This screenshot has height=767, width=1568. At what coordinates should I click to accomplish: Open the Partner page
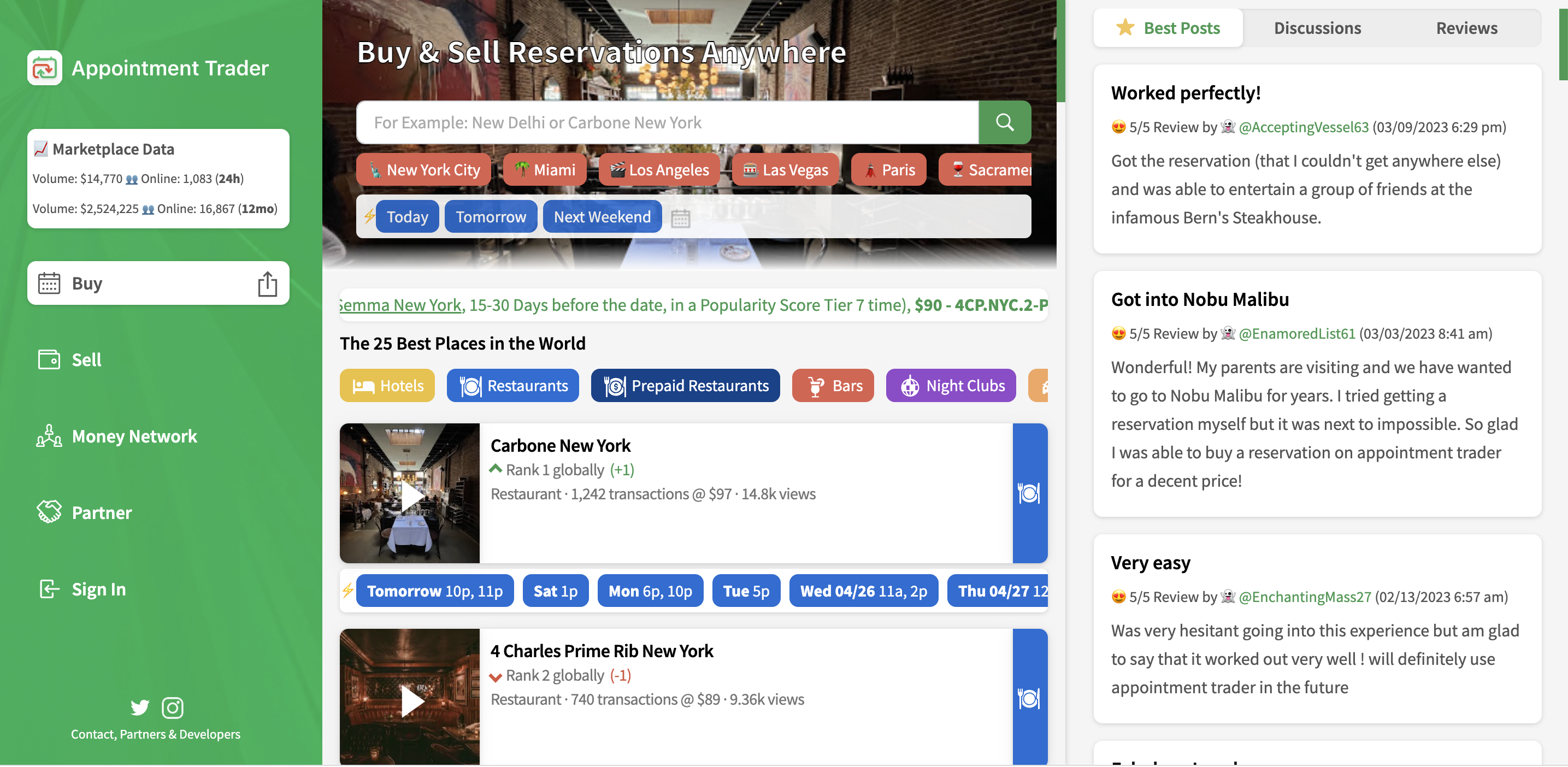(102, 512)
